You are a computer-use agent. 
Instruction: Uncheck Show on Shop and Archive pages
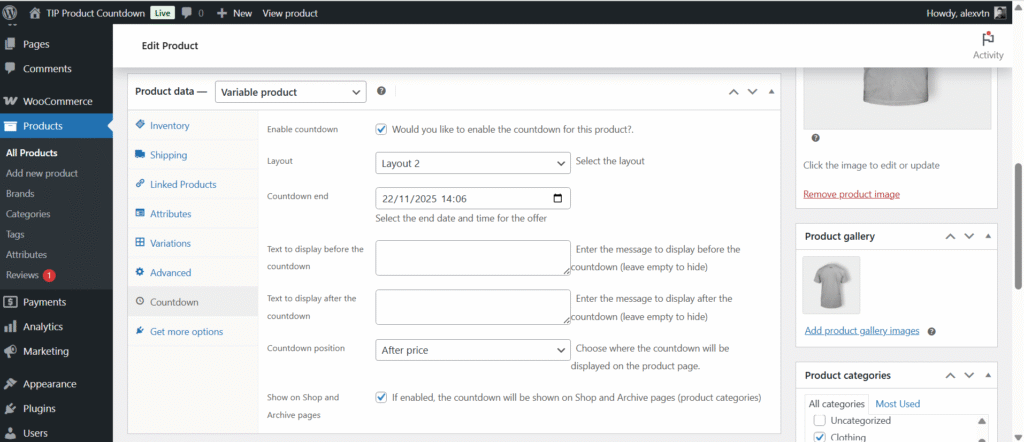click(x=381, y=397)
